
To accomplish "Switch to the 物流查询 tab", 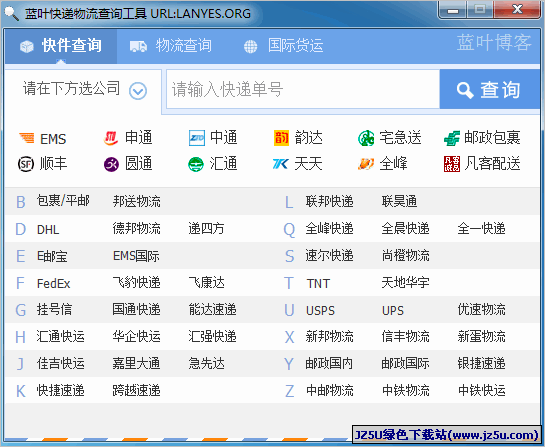I will (171, 46).
